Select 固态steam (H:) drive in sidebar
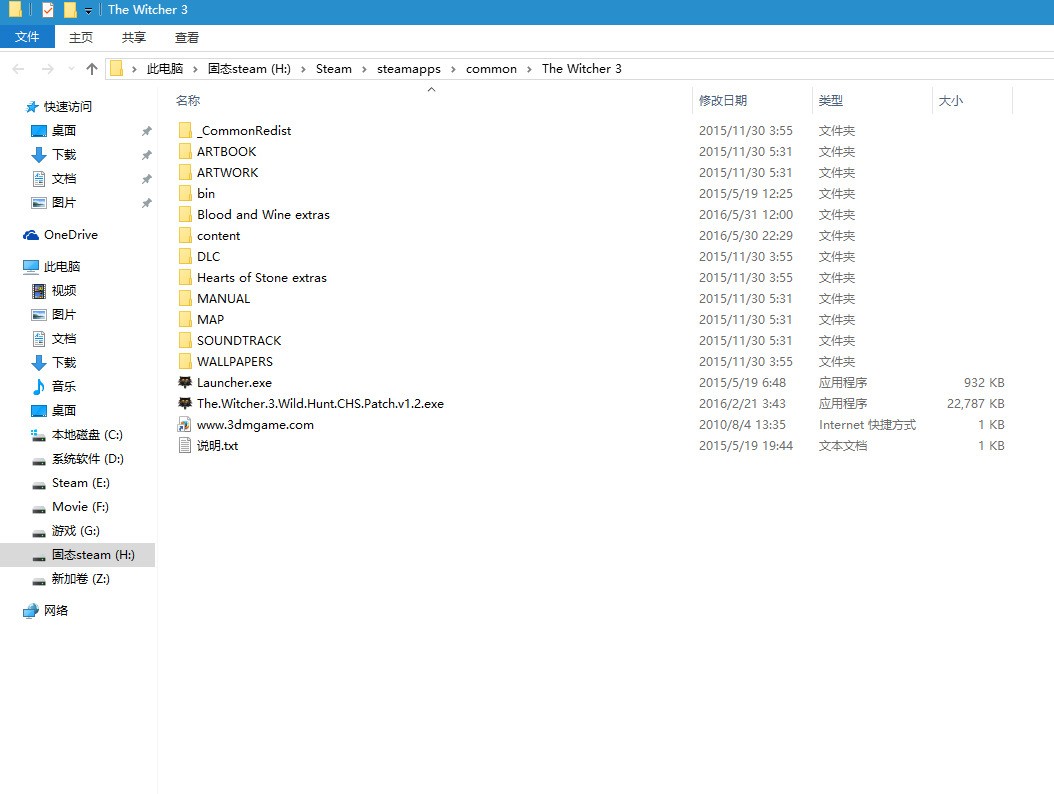Image resolution: width=1054 pixels, height=794 pixels. 78,555
